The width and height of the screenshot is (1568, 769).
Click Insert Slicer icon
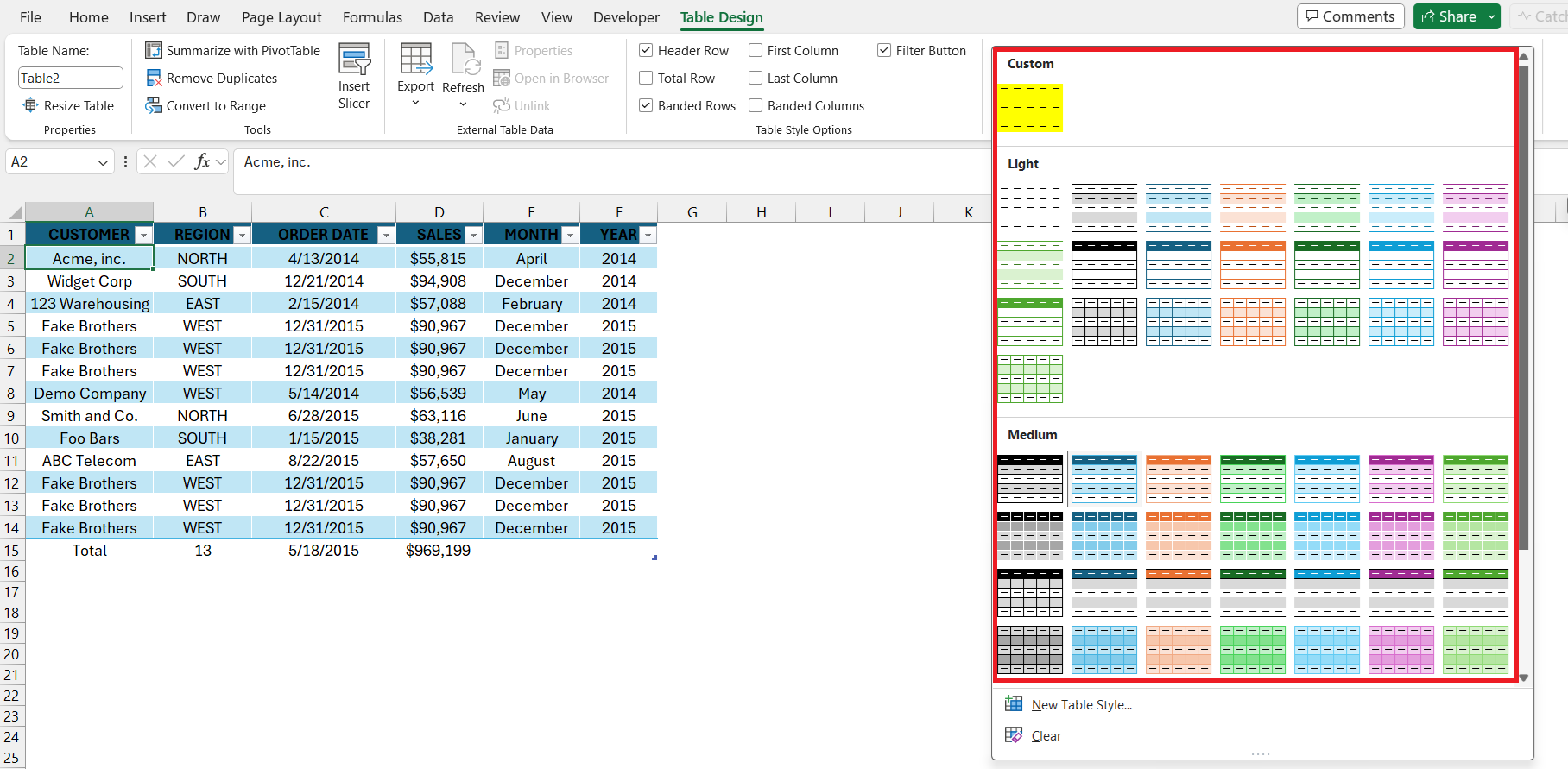click(x=354, y=59)
